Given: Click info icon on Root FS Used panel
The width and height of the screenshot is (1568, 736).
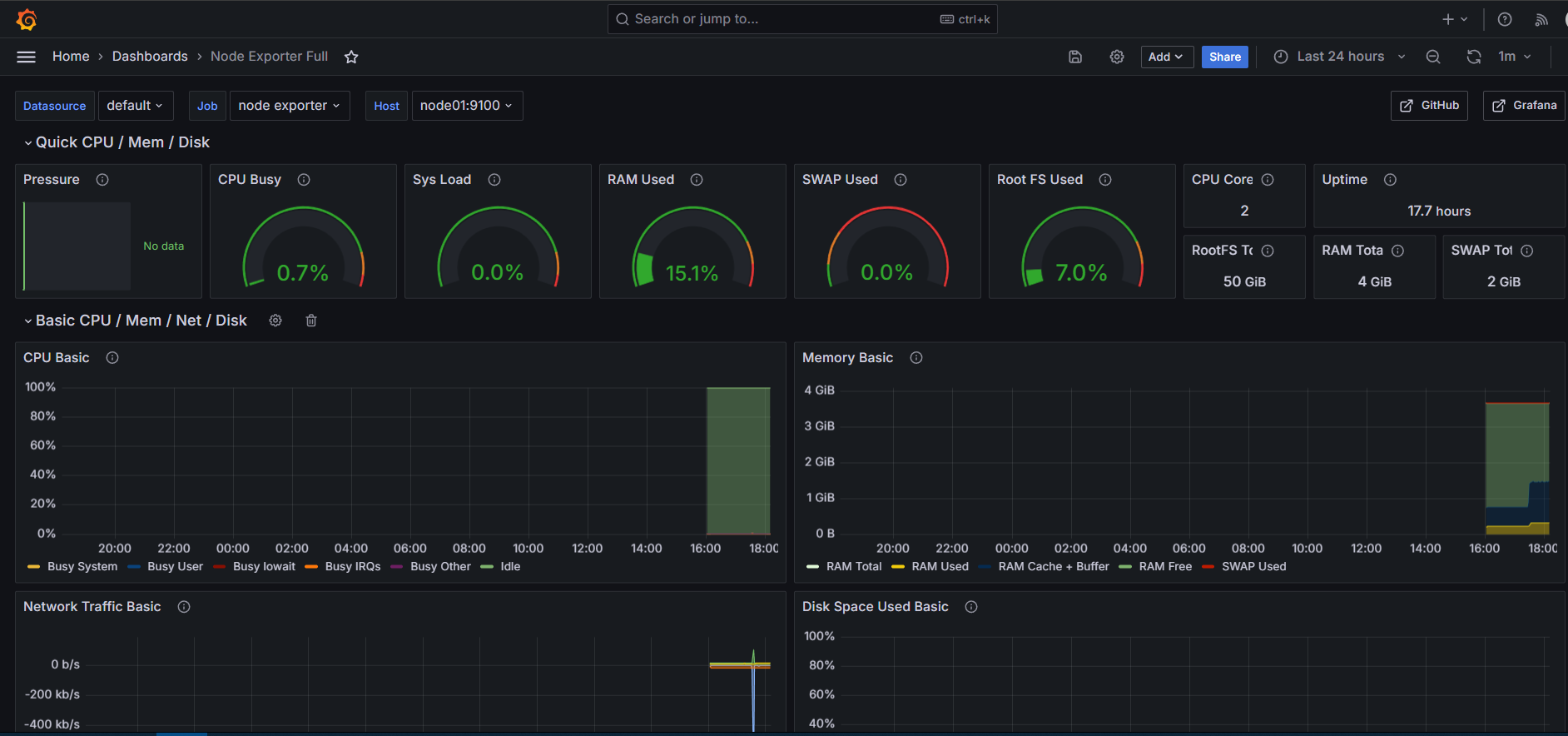Looking at the screenshot, I should coord(1105,180).
